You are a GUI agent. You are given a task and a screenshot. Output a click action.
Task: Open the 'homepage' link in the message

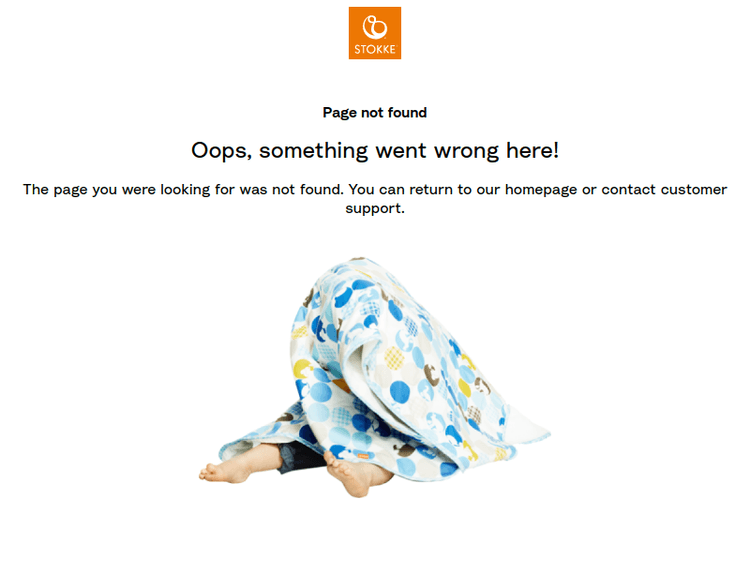[541, 190]
